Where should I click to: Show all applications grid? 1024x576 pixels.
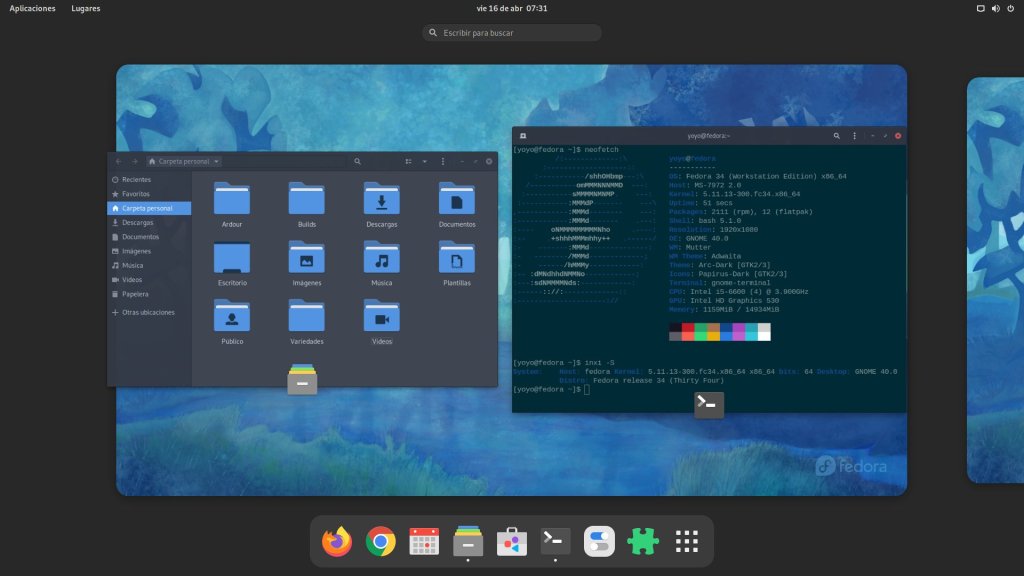click(x=686, y=541)
